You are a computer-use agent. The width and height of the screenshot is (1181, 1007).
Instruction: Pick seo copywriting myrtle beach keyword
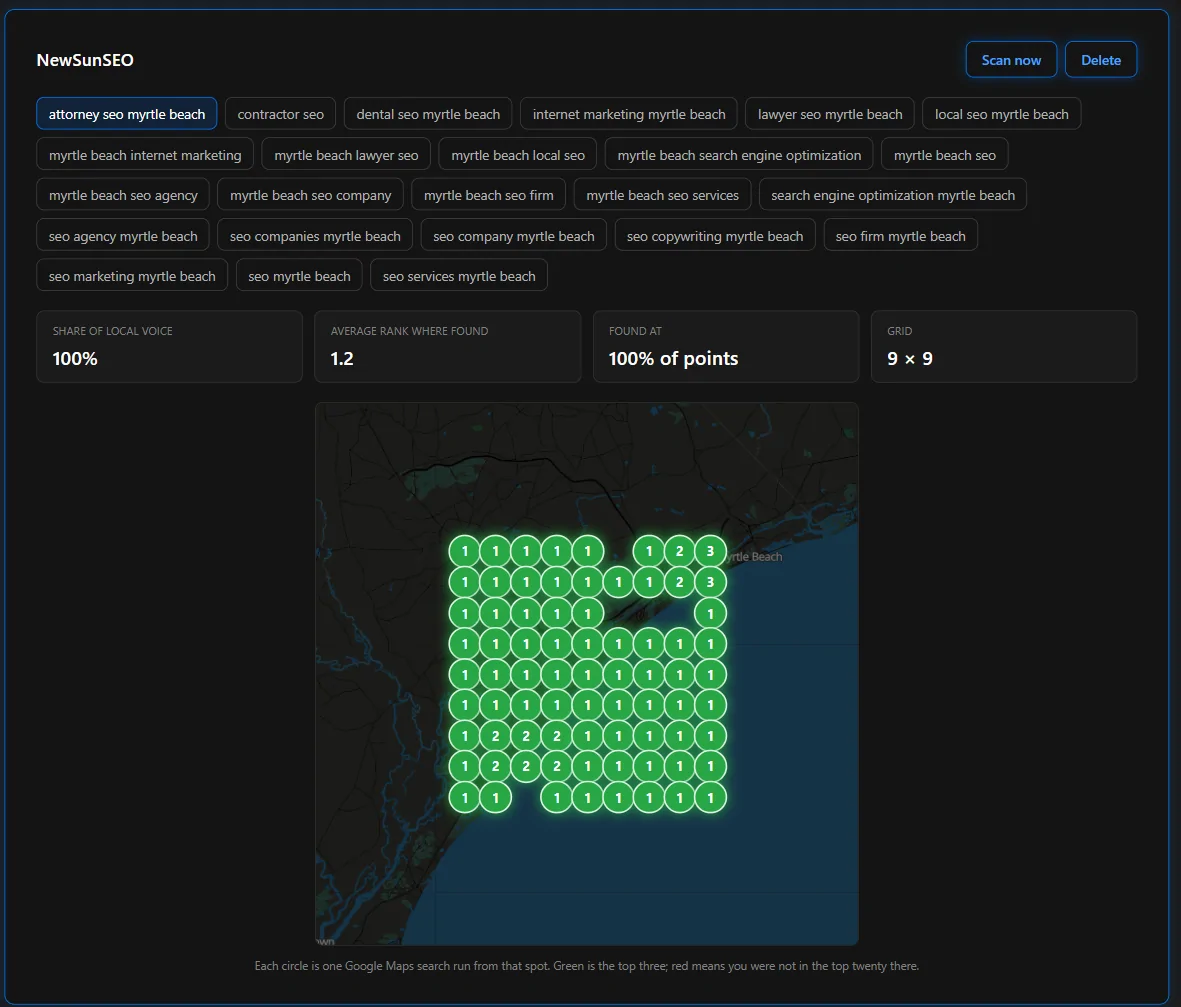tap(715, 236)
